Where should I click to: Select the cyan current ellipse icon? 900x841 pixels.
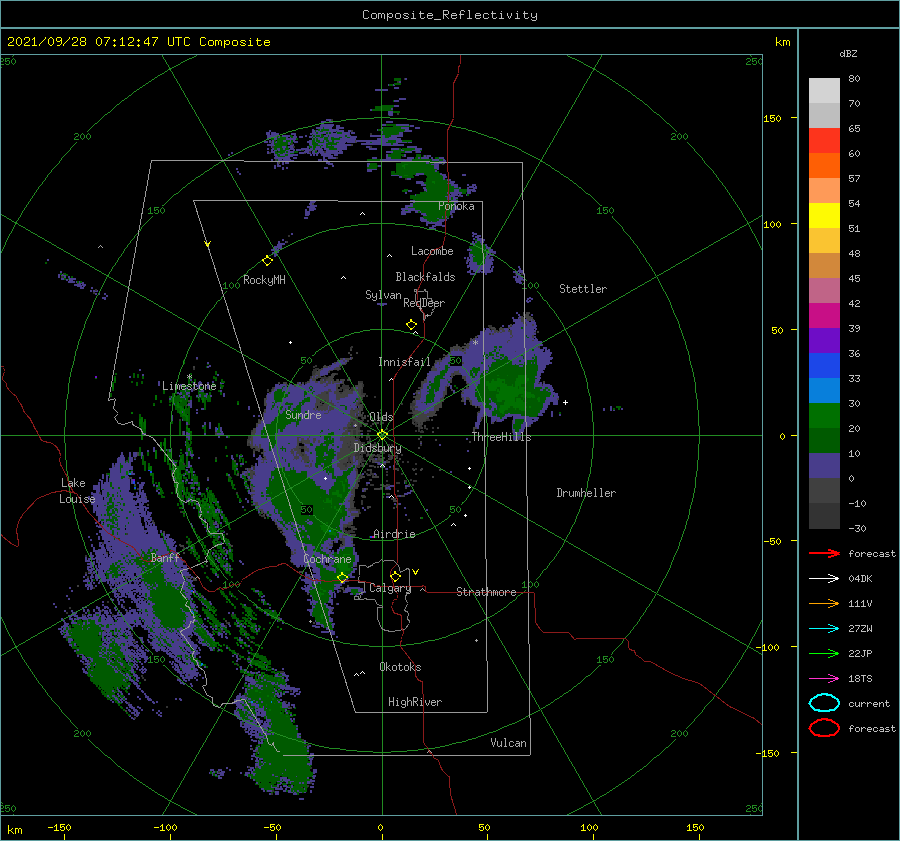tap(824, 703)
